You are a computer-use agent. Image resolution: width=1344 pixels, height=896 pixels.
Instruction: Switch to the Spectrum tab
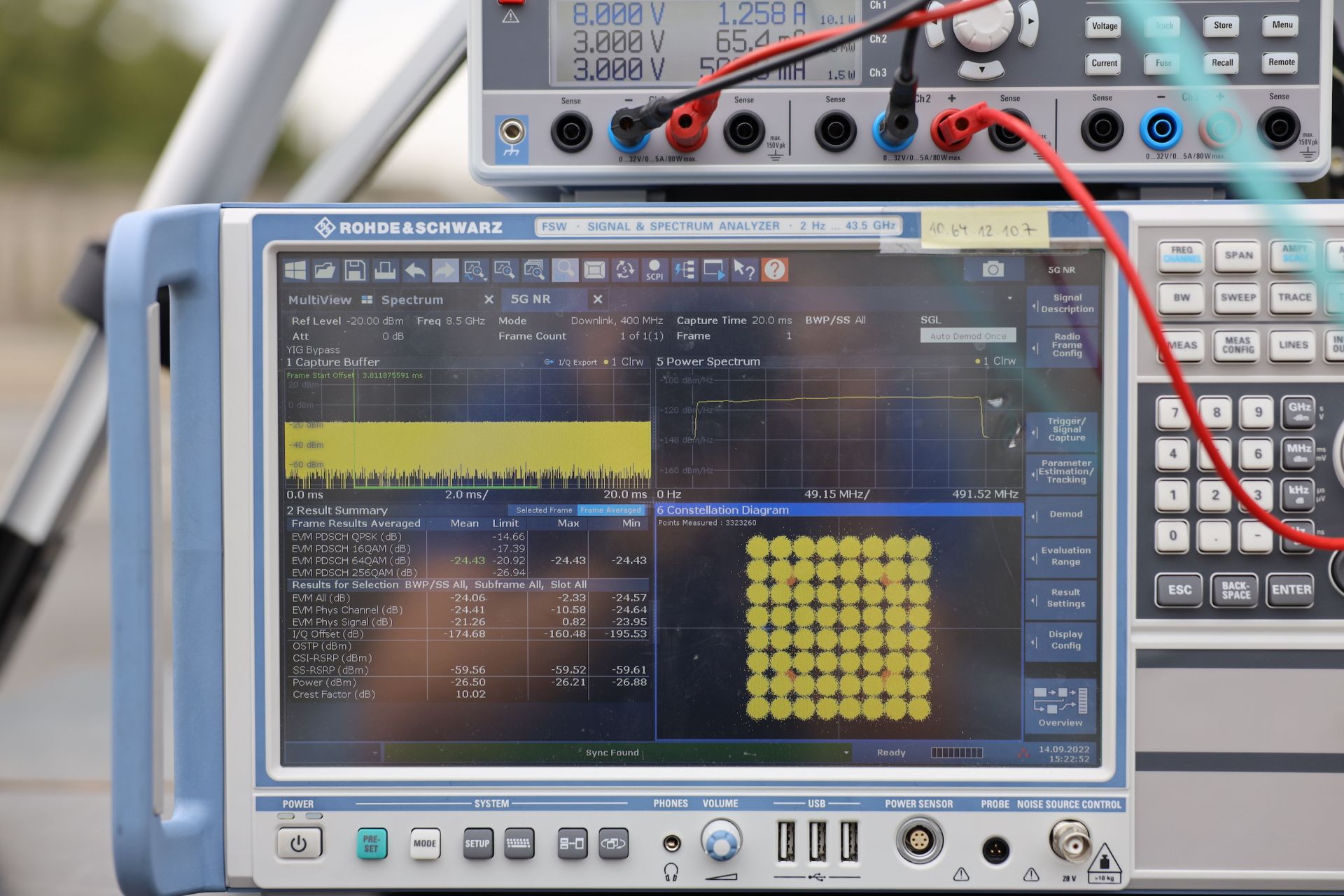coord(412,300)
